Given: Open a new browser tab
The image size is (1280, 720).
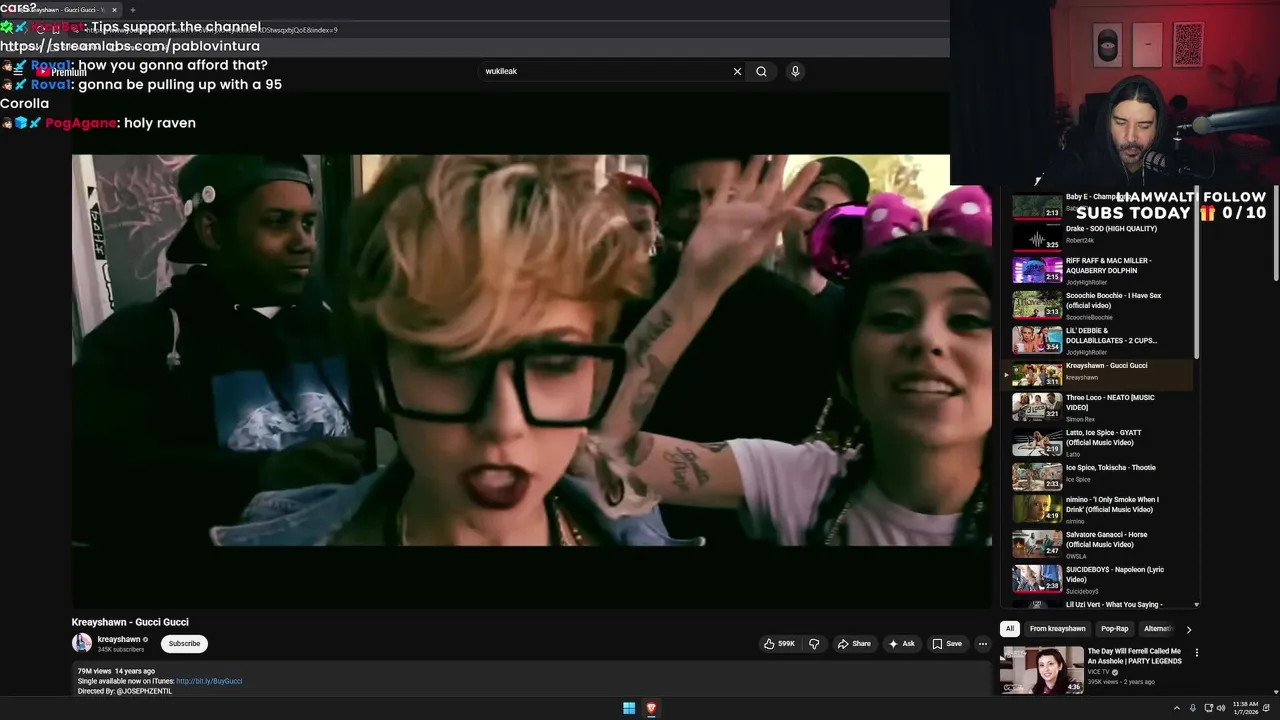Looking at the screenshot, I should (132, 10).
